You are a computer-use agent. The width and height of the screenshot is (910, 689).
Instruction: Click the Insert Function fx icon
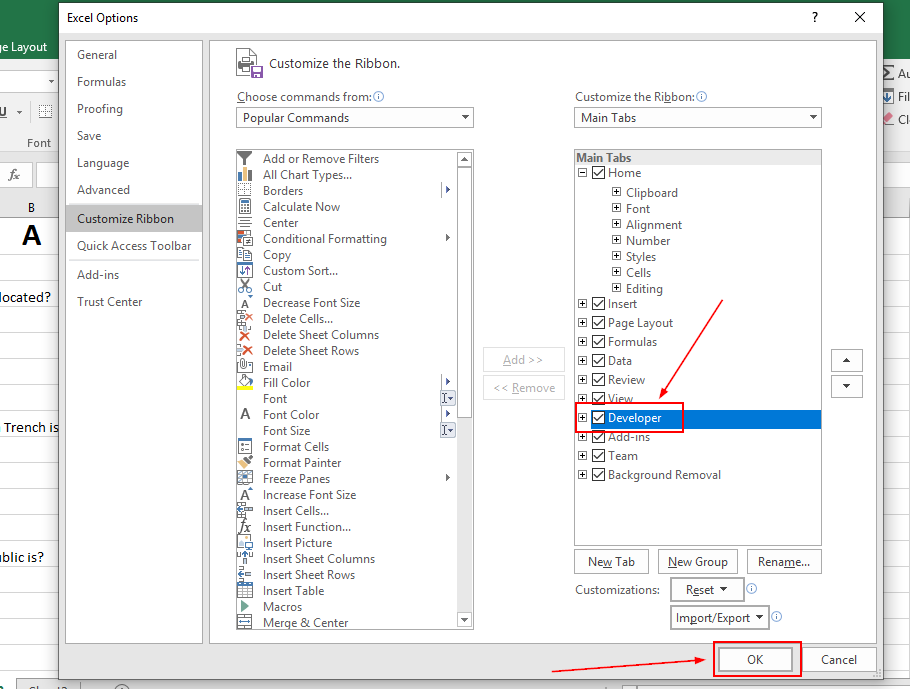tap(245, 527)
